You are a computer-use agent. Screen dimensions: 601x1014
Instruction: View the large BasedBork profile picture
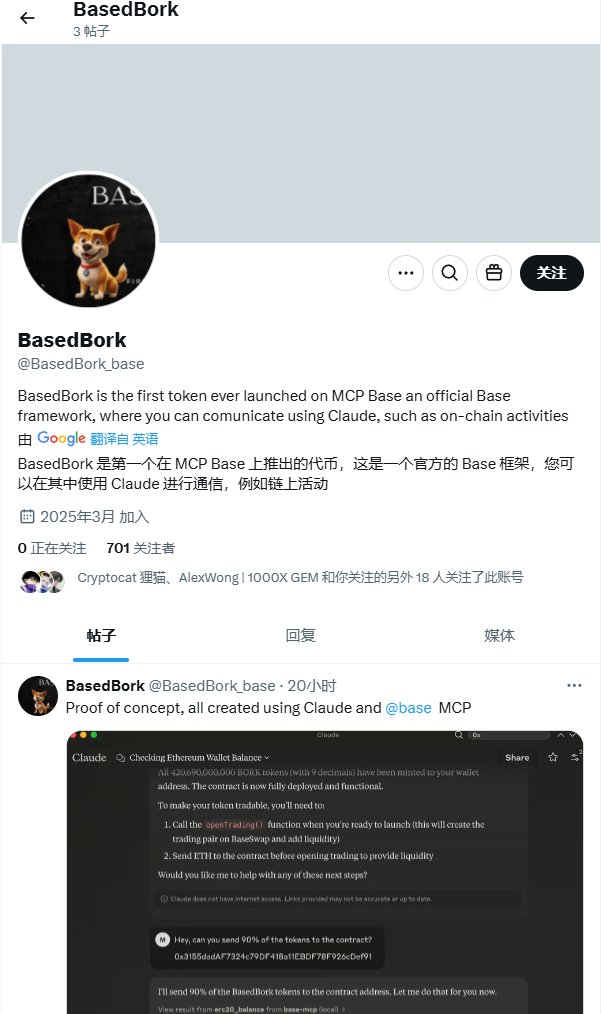coord(89,242)
